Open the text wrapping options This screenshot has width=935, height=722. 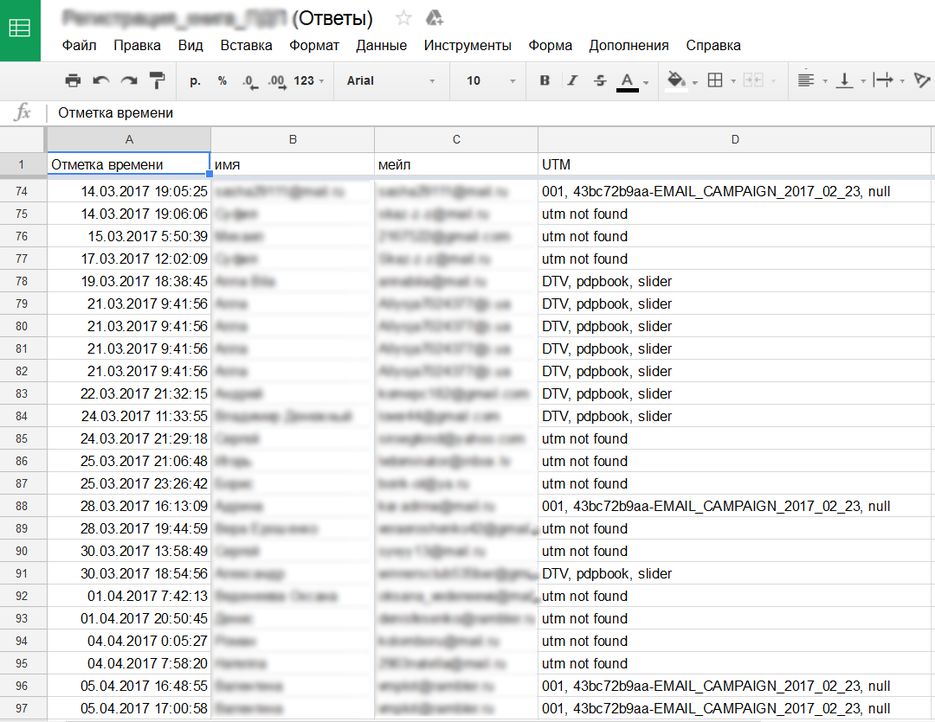[883, 80]
